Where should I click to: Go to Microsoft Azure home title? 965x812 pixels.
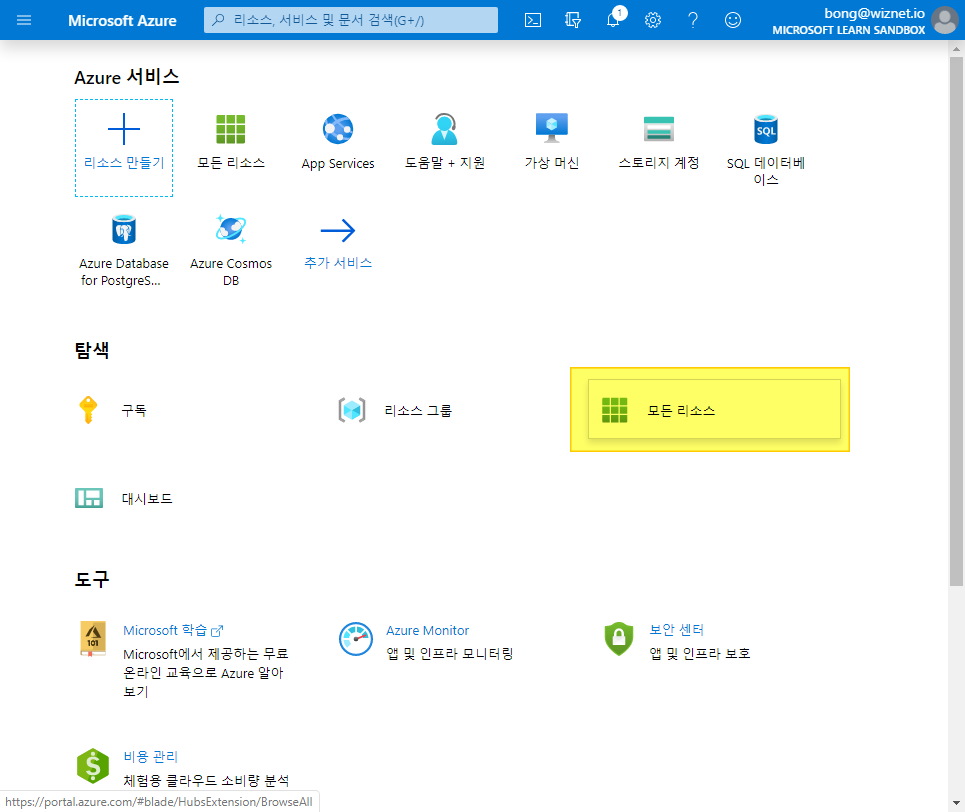tap(122, 20)
